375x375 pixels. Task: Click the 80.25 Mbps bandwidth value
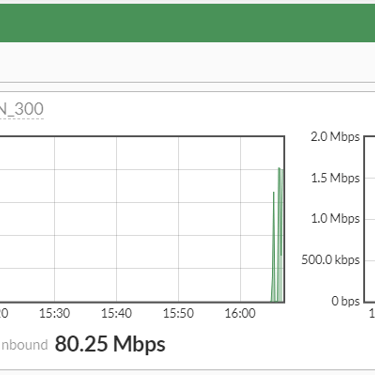point(110,344)
